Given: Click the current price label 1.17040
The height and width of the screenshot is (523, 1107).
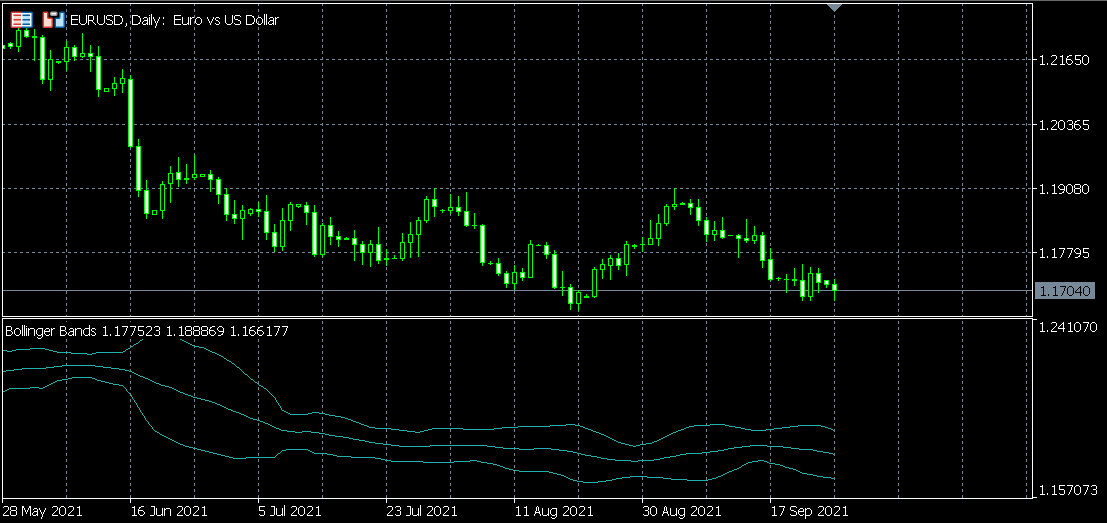Looking at the screenshot, I should click(x=1063, y=291).
